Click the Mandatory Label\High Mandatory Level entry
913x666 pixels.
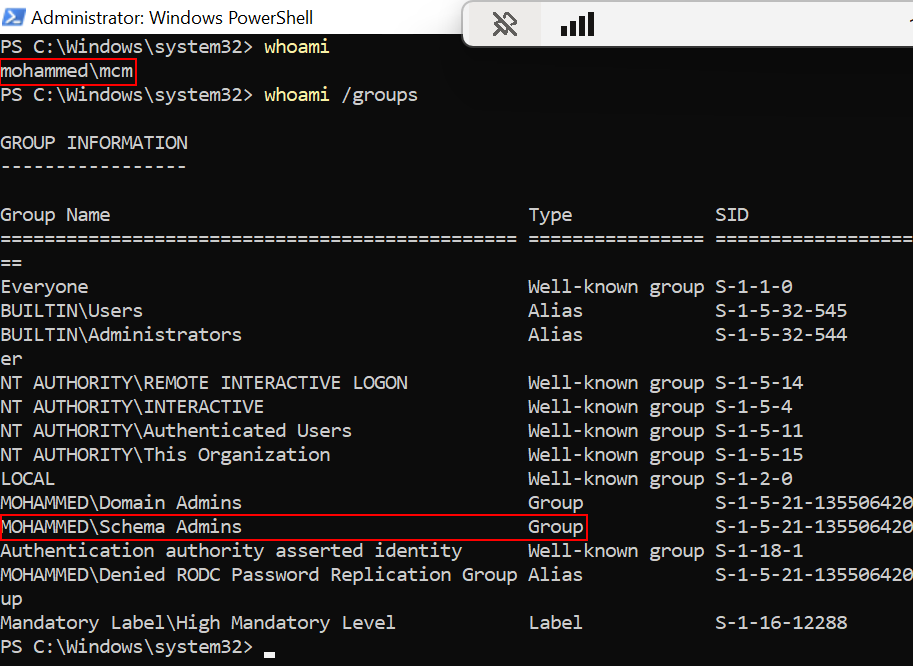pos(198,623)
